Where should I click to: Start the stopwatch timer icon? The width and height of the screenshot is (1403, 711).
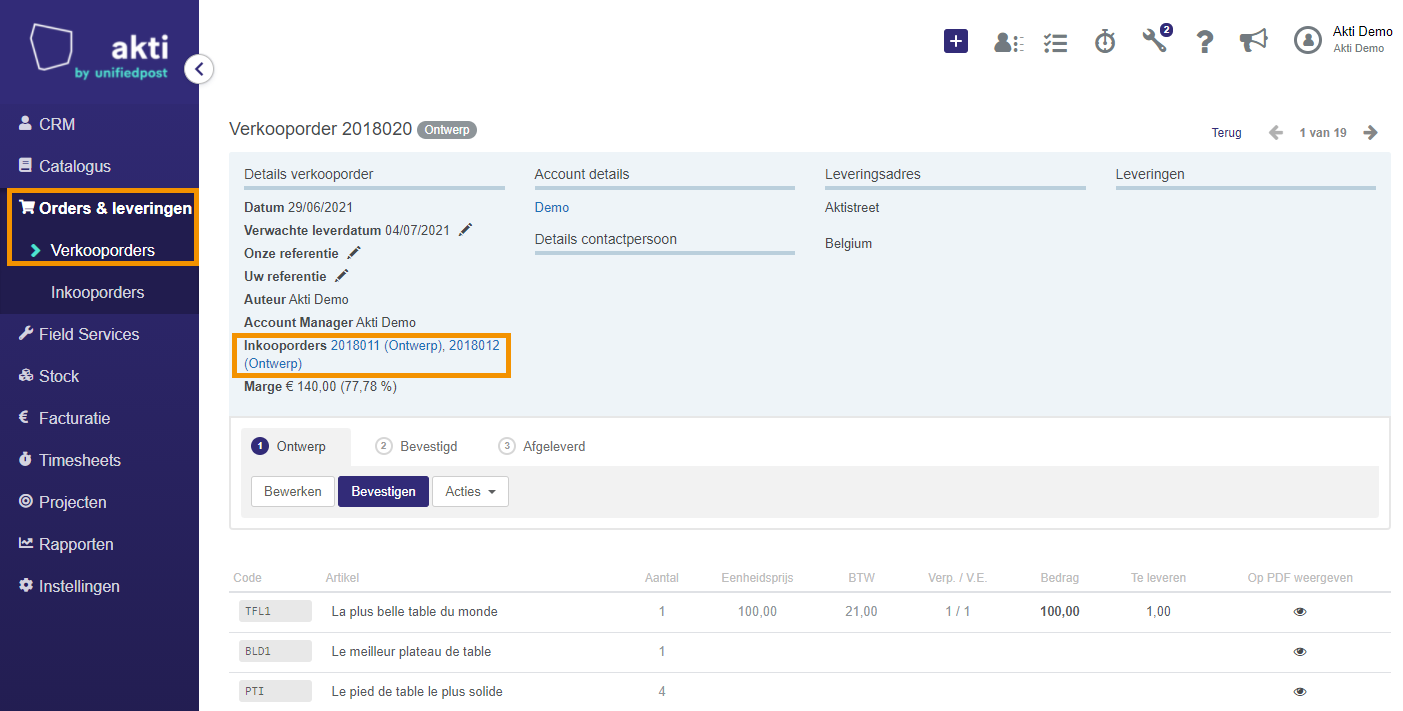[x=1105, y=41]
